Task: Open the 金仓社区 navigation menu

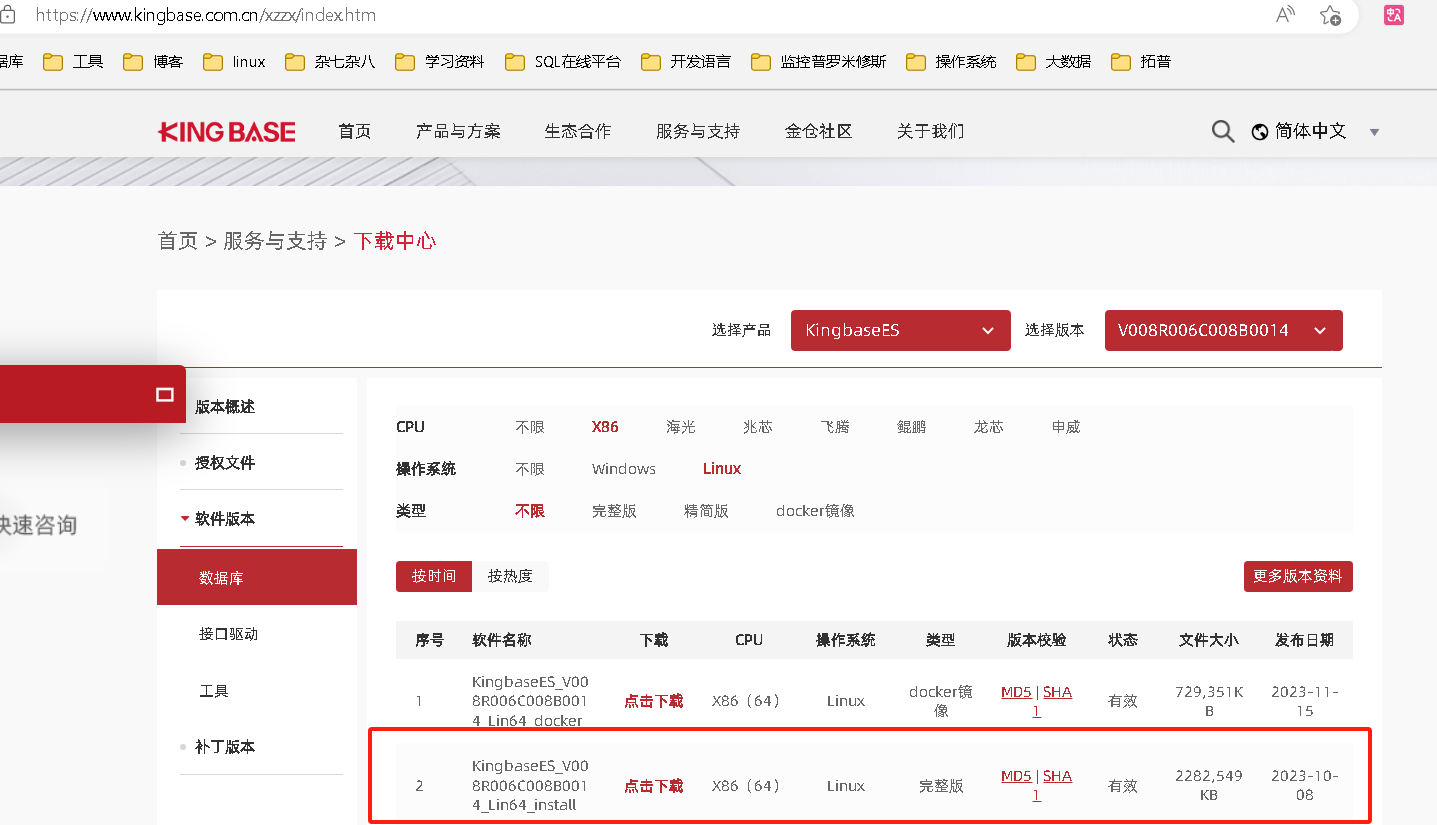Action: [819, 132]
